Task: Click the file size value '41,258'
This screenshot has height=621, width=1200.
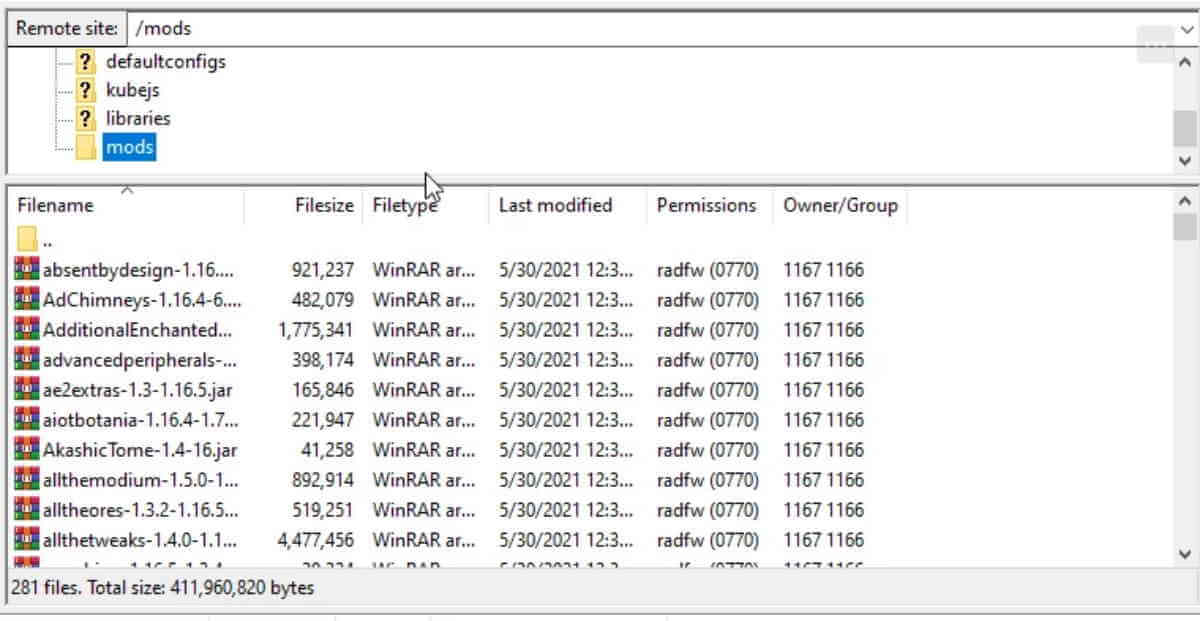Action: [328, 449]
